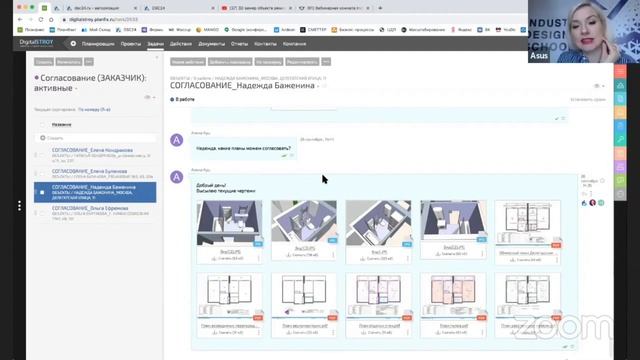Click the green chat icon in right sidebar
640x360 pixels.
620,180
